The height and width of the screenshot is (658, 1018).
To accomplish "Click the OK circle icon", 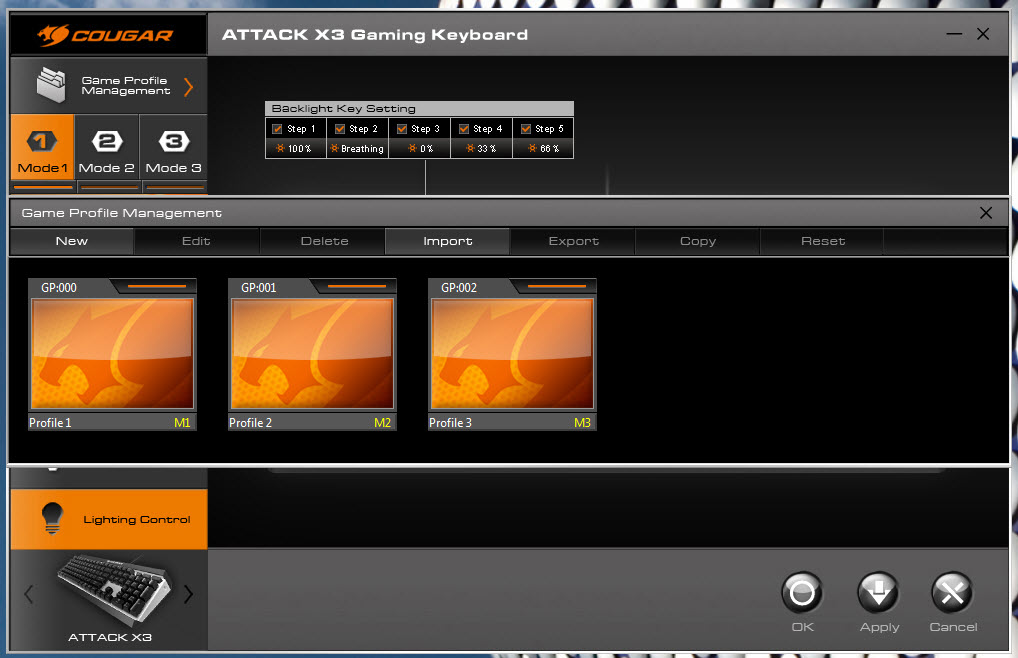I will pos(802,592).
